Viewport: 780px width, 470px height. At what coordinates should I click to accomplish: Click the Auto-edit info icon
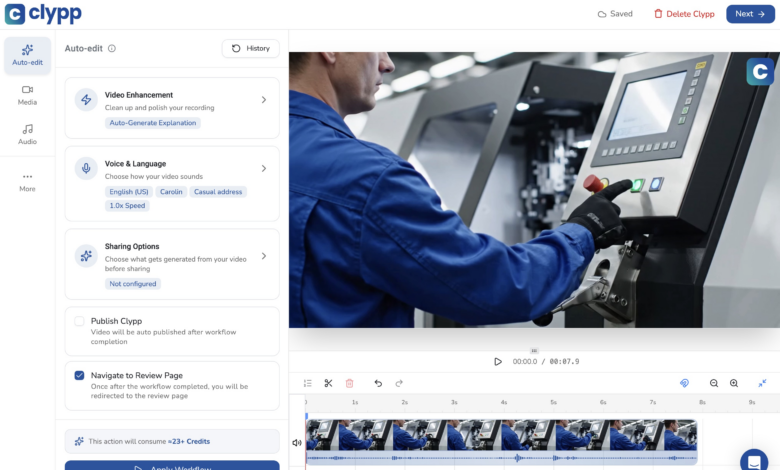(112, 48)
